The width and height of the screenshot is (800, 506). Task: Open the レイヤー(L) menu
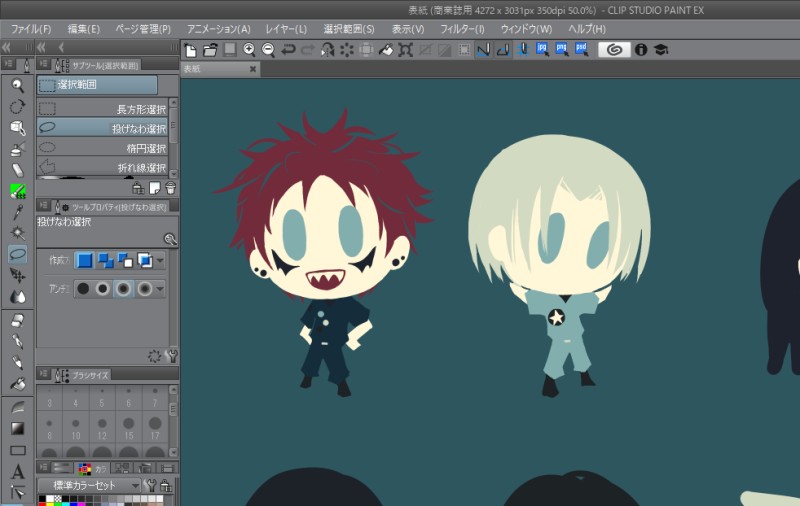pyautogui.click(x=287, y=29)
